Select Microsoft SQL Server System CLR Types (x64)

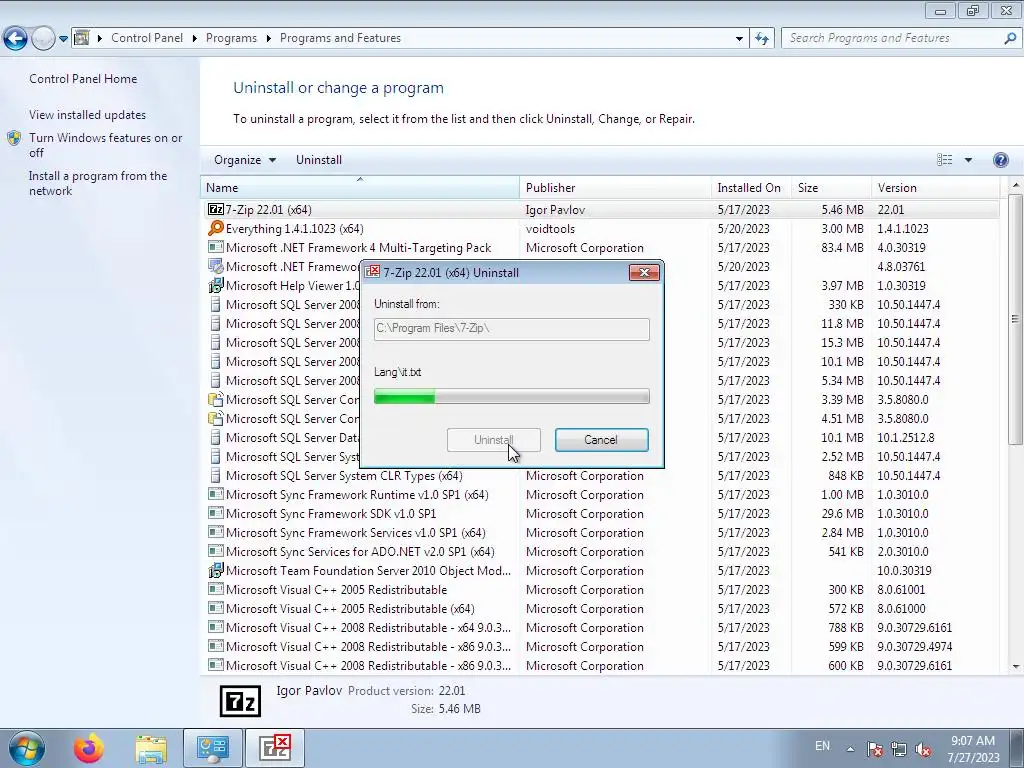pyautogui.click(x=344, y=475)
